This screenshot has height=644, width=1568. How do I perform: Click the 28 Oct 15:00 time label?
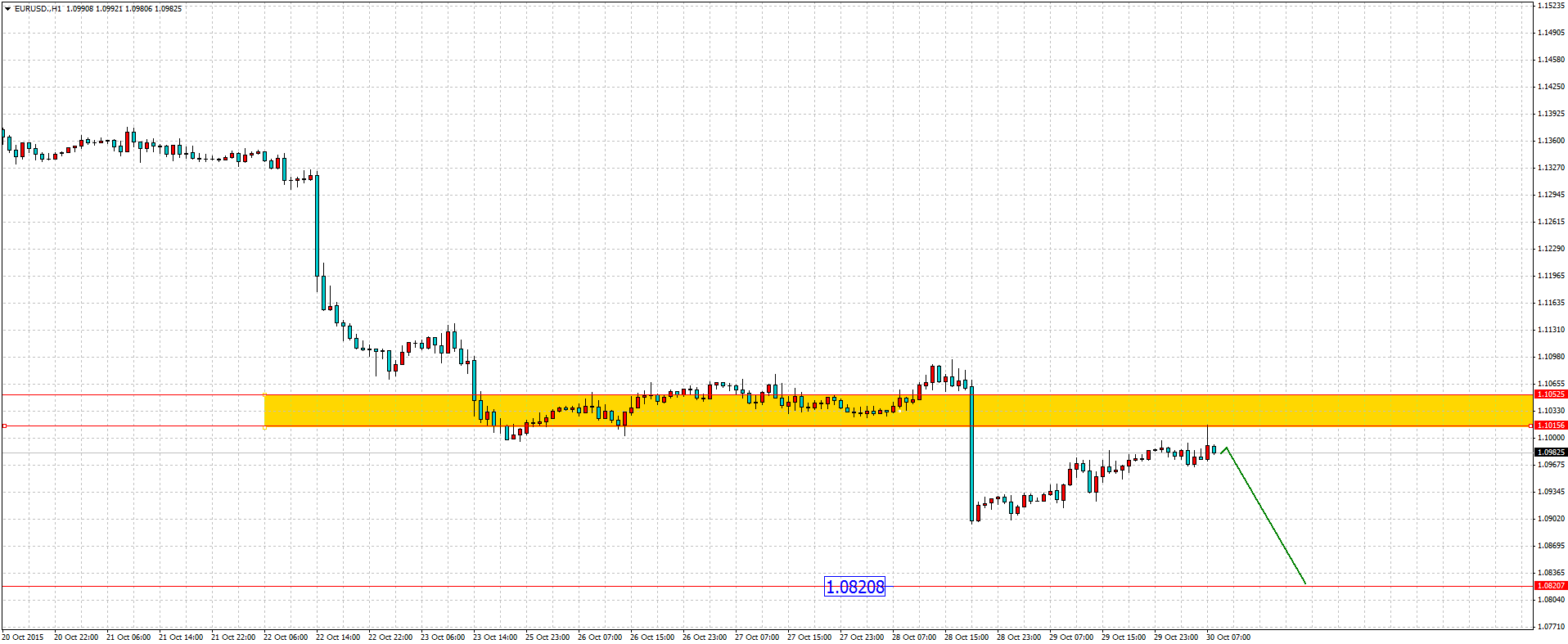966,637
